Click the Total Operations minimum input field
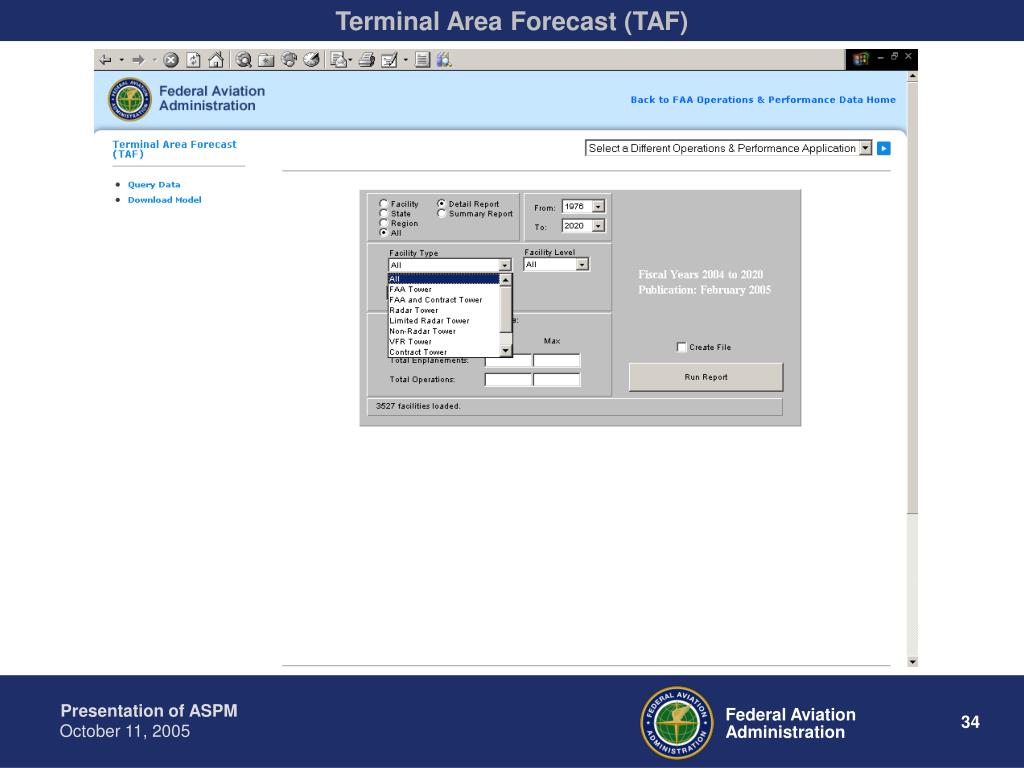 [x=508, y=379]
